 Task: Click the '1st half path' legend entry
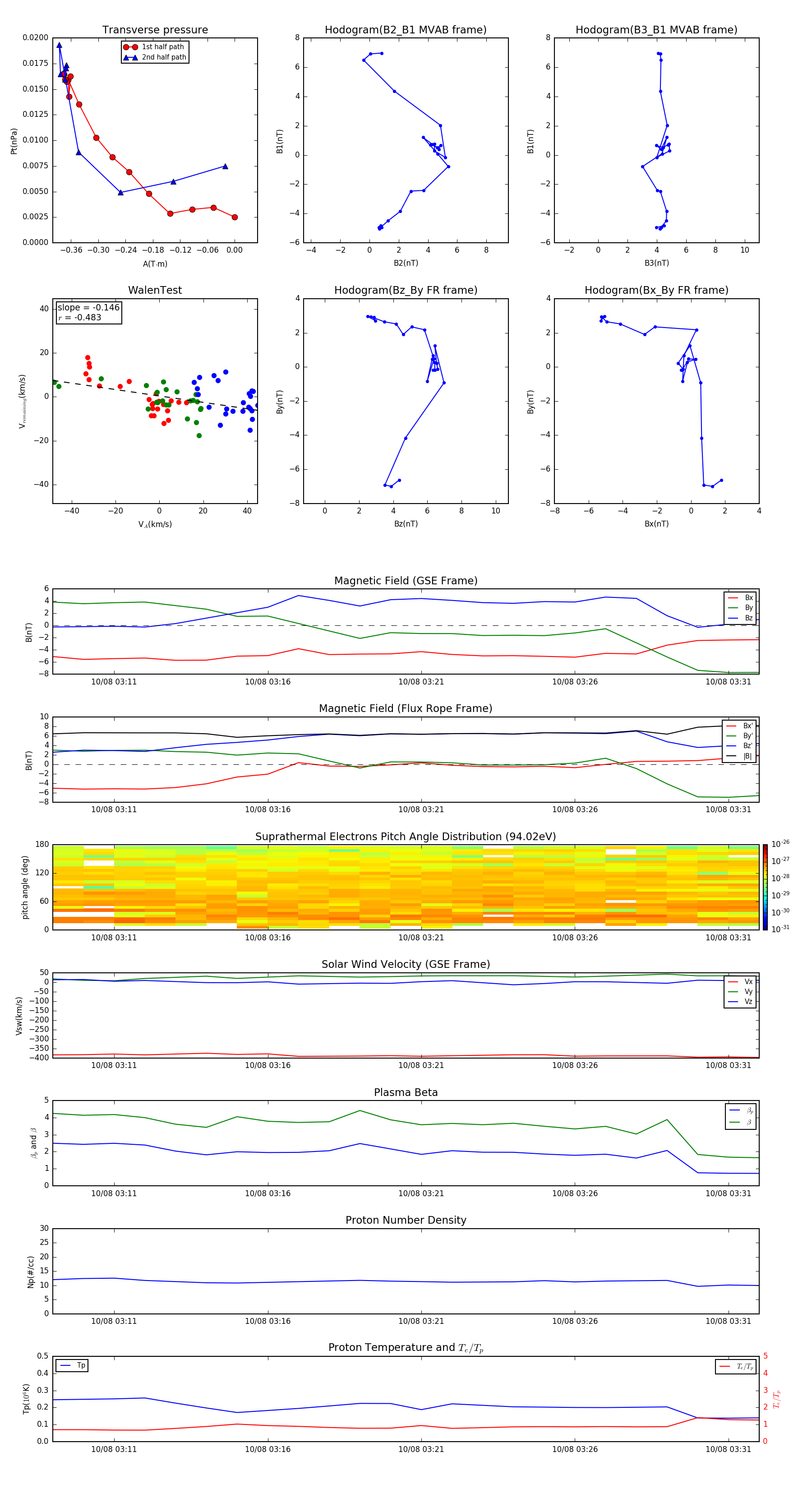coord(154,47)
